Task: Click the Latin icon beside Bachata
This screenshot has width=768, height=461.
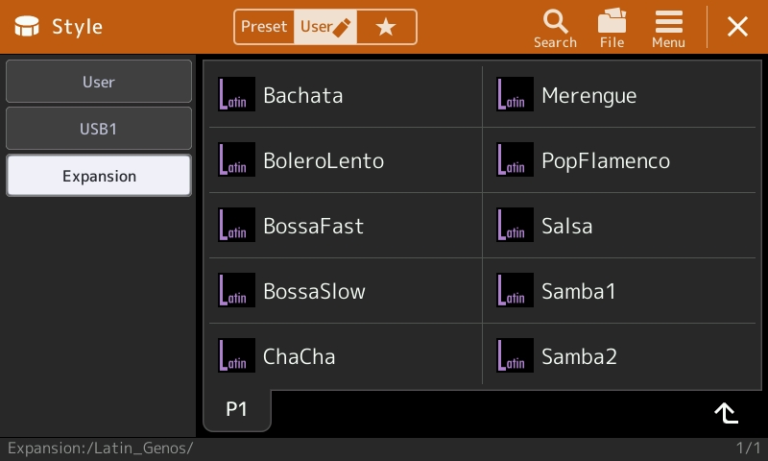Action: pos(237,94)
